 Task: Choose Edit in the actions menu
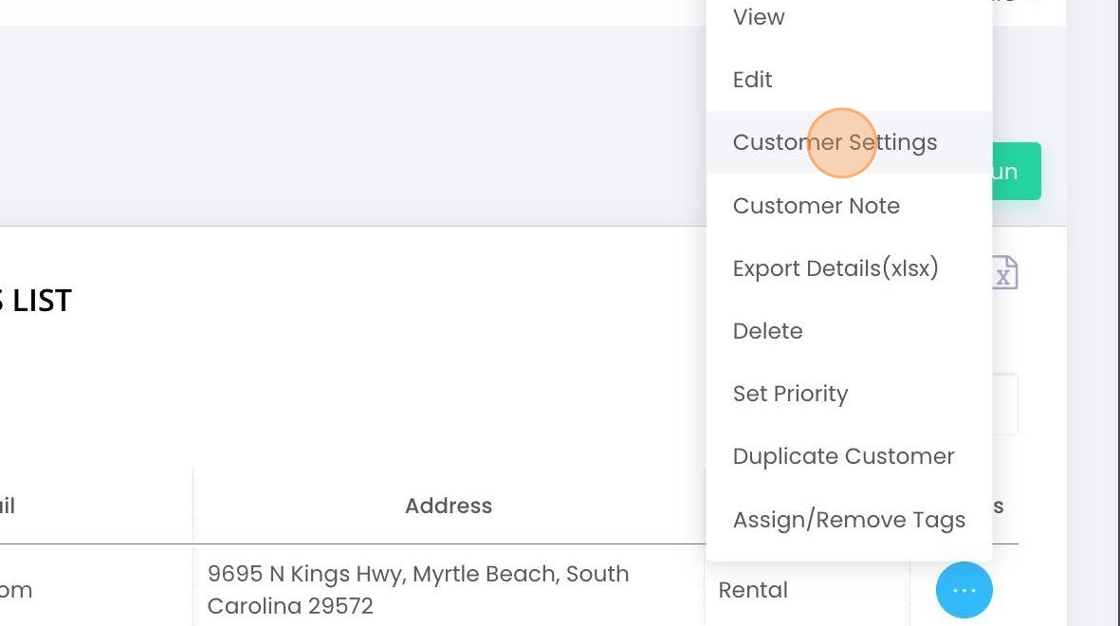pyautogui.click(x=753, y=80)
